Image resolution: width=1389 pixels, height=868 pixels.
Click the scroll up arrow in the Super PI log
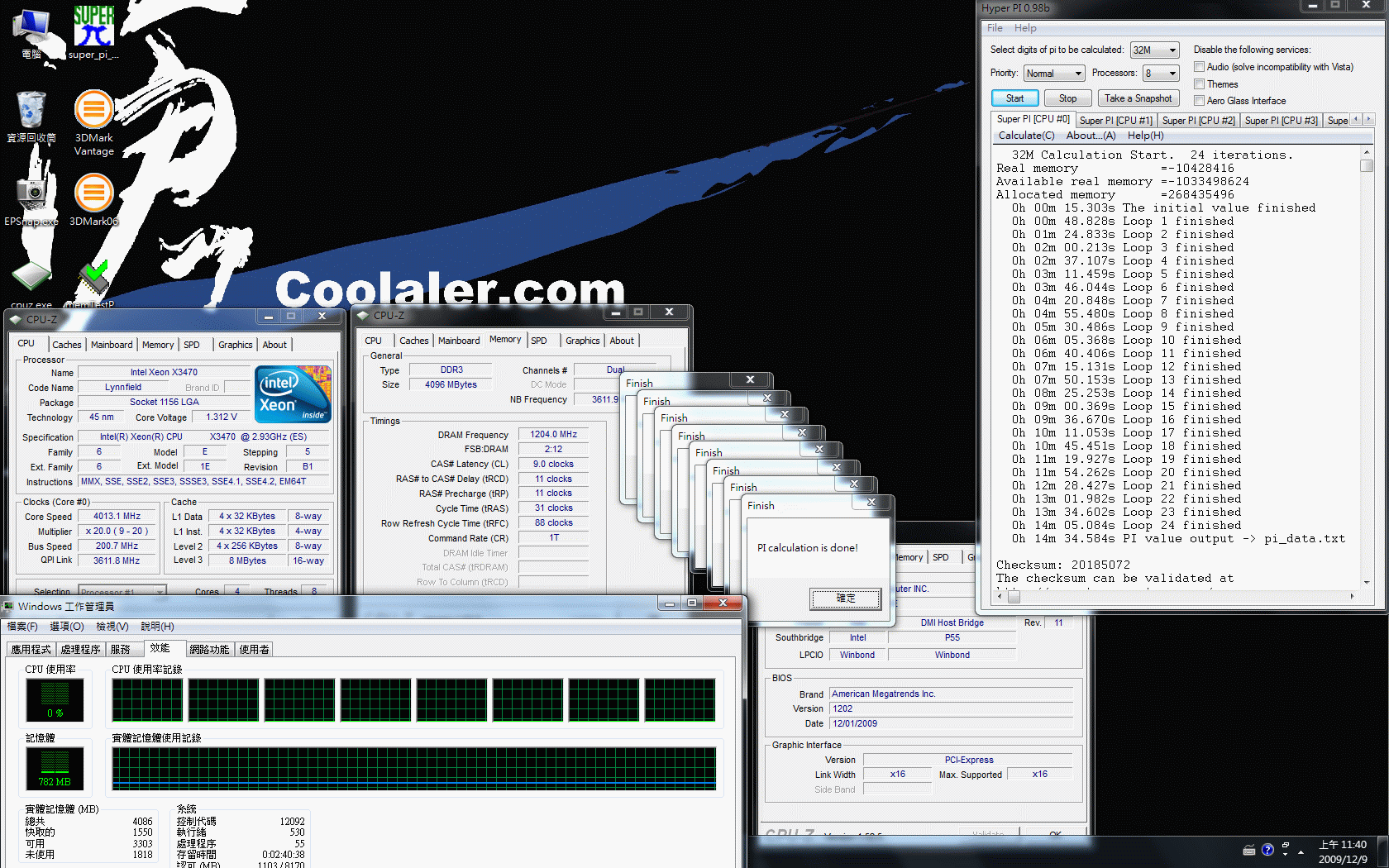[1367, 153]
